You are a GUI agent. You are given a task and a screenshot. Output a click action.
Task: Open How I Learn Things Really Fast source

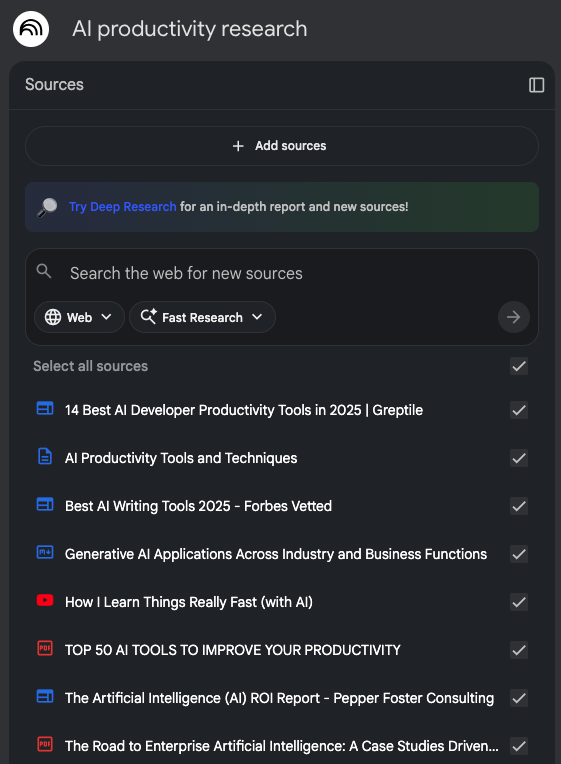tap(189, 602)
